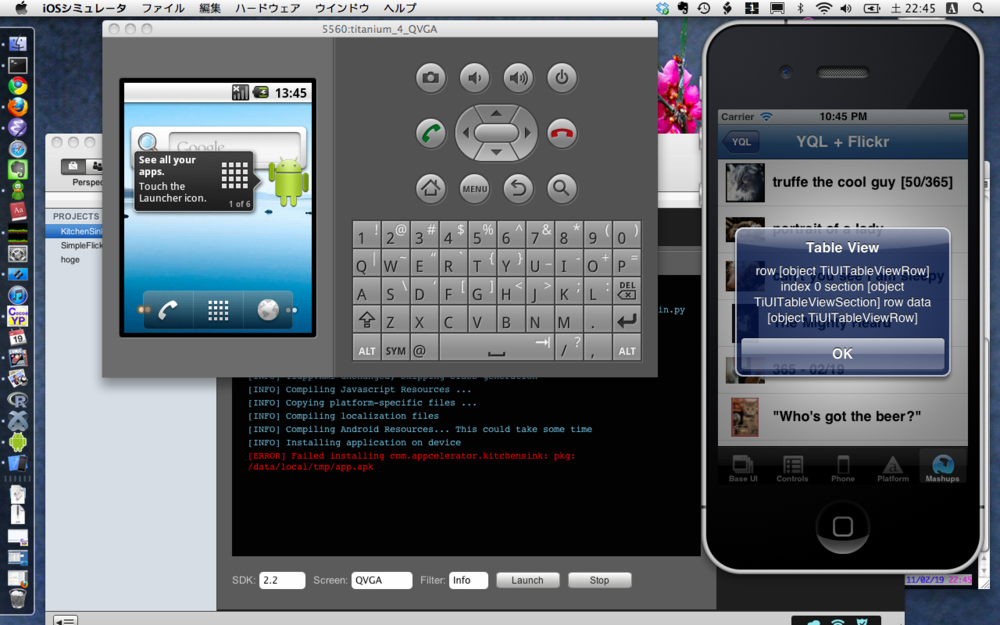Click the D-pad left arrow

(466, 133)
